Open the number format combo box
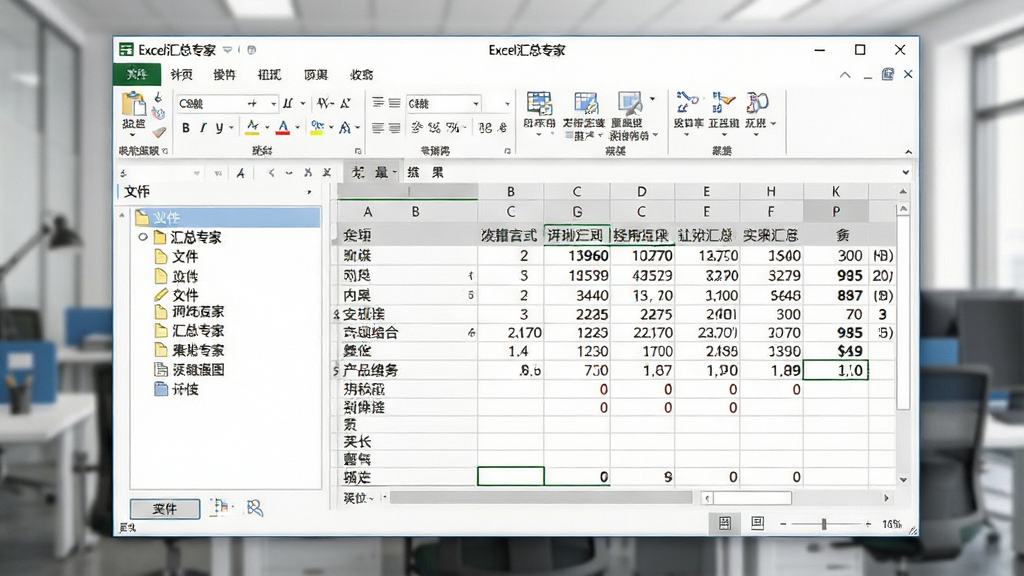1024x576 pixels. coord(444,103)
